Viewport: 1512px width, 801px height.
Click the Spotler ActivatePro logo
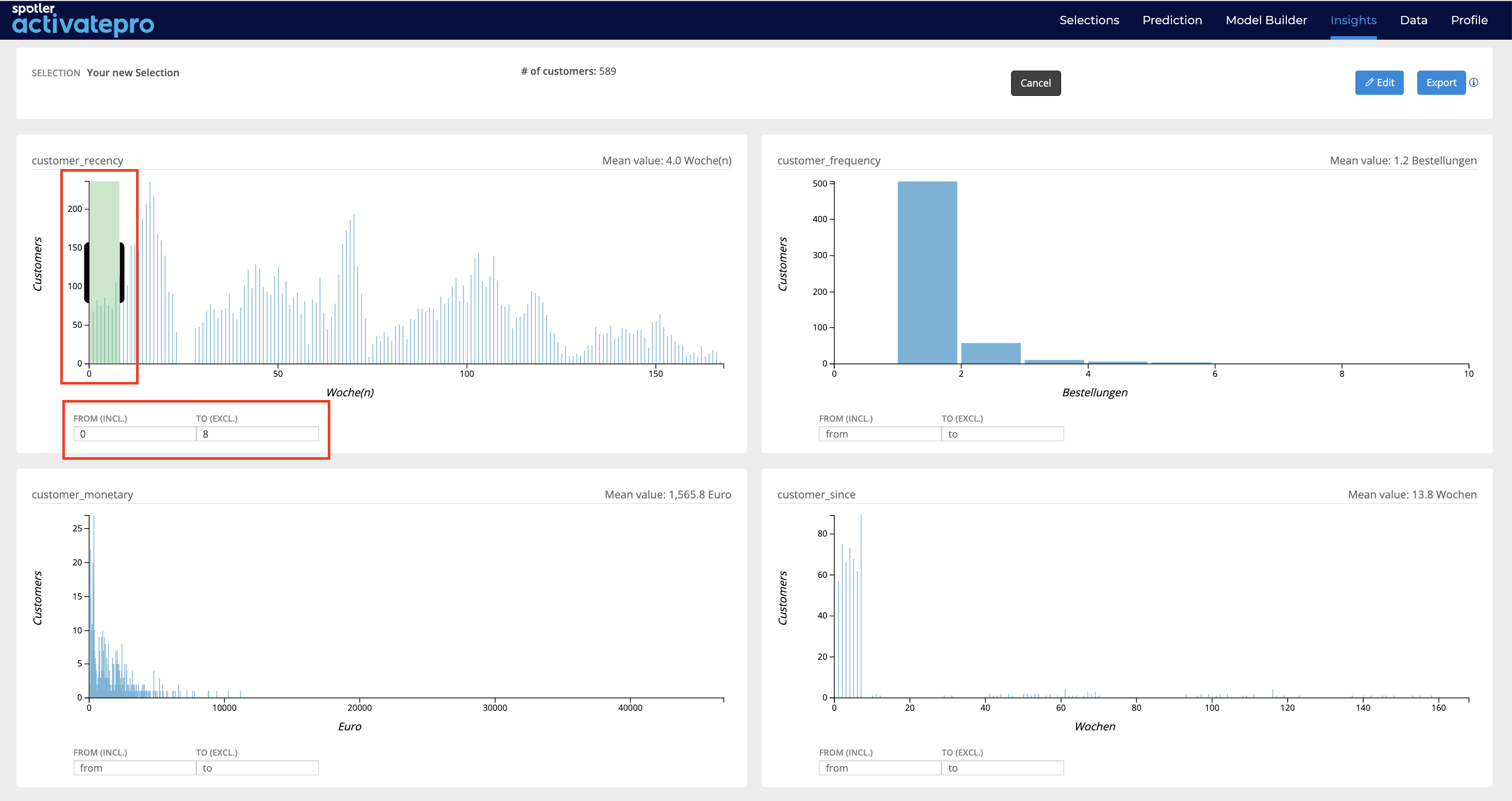point(83,20)
